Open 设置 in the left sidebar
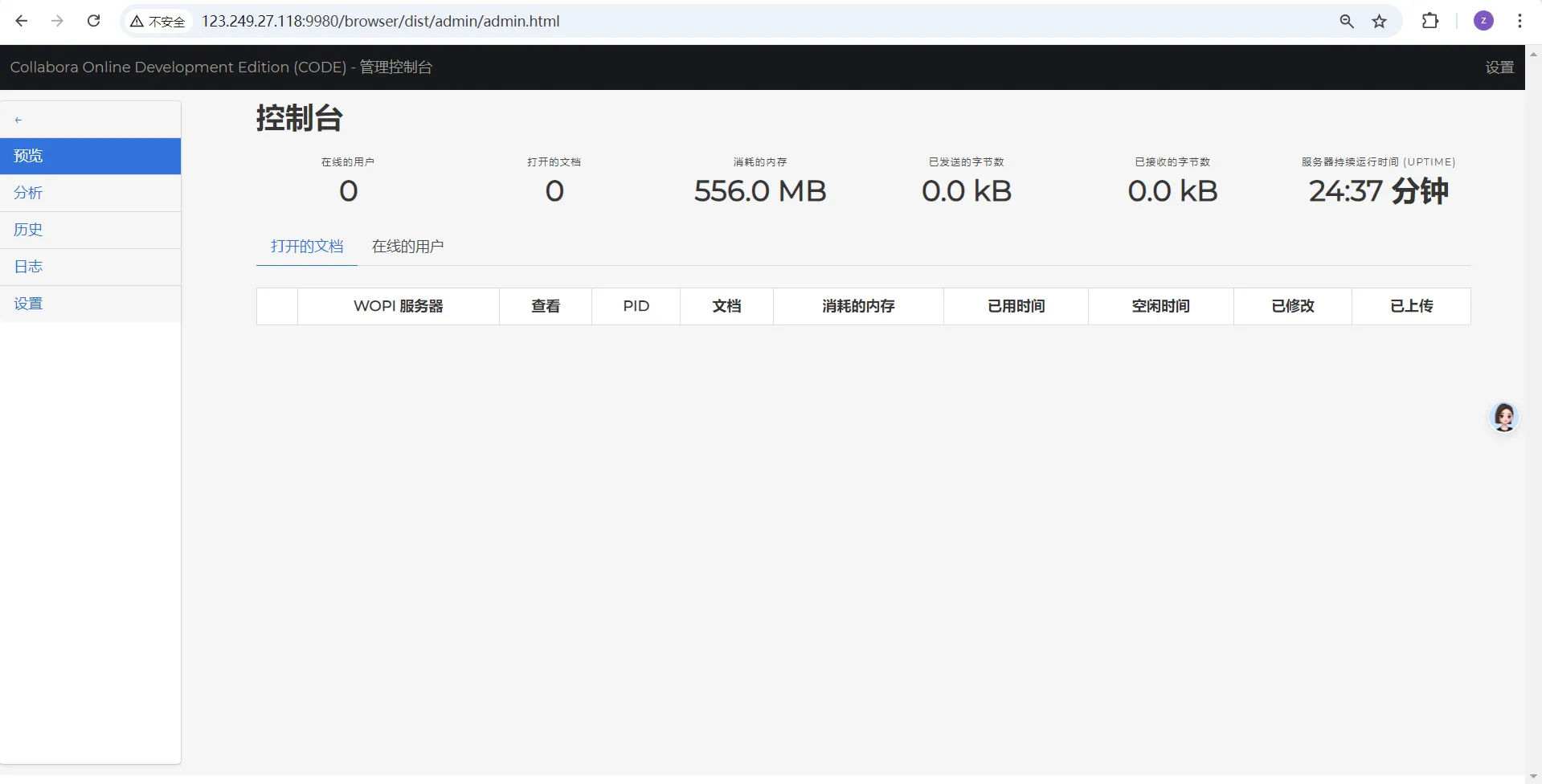 point(28,304)
